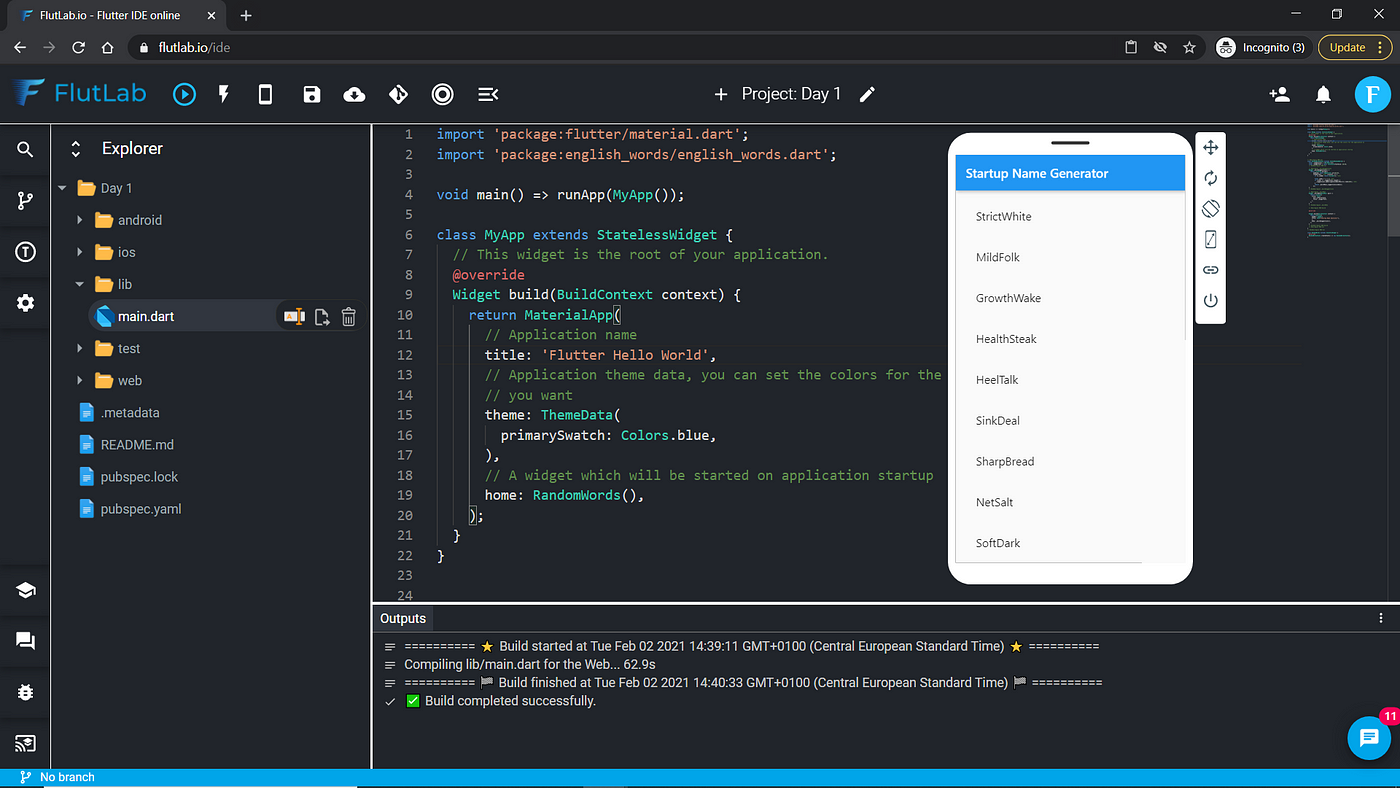Open a new browser tab
The image size is (1400, 788).
pos(246,15)
